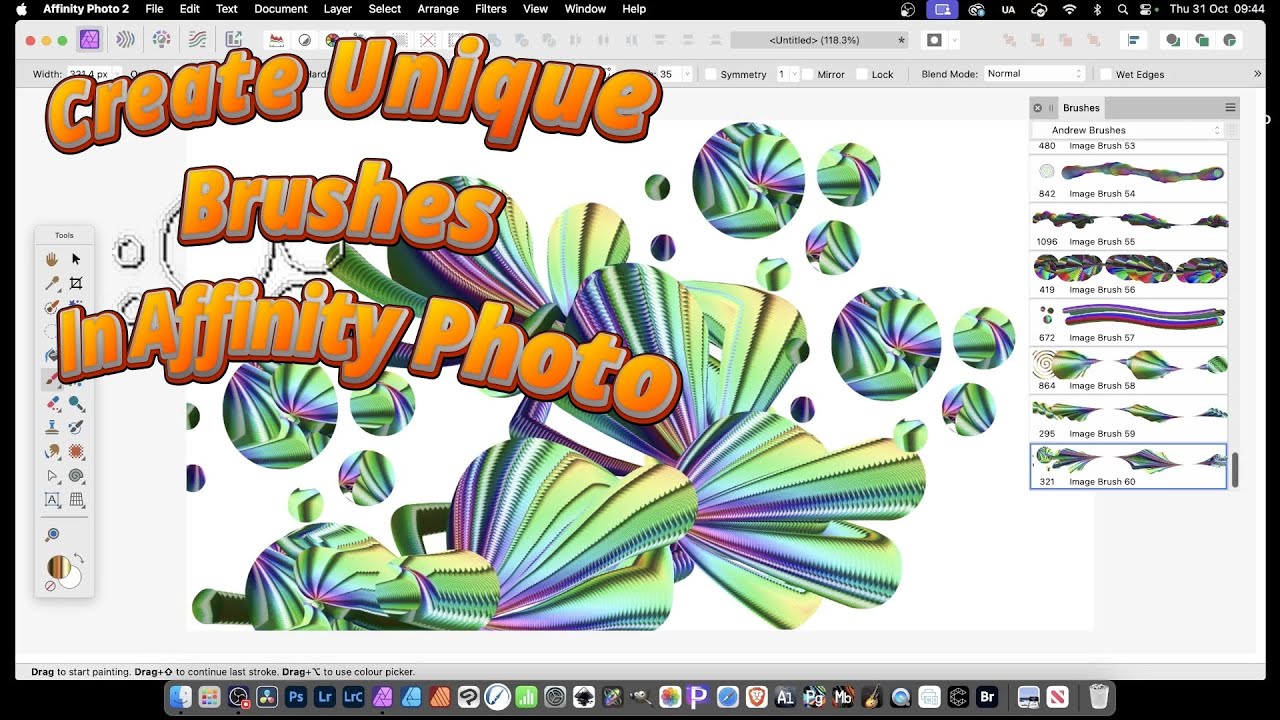Select the Retouch stamp tool

pyautogui.click(x=52, y=428)
